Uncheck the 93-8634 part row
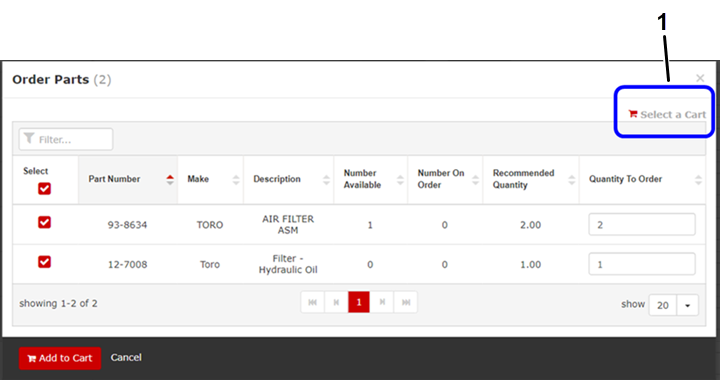 click(45, 223)
